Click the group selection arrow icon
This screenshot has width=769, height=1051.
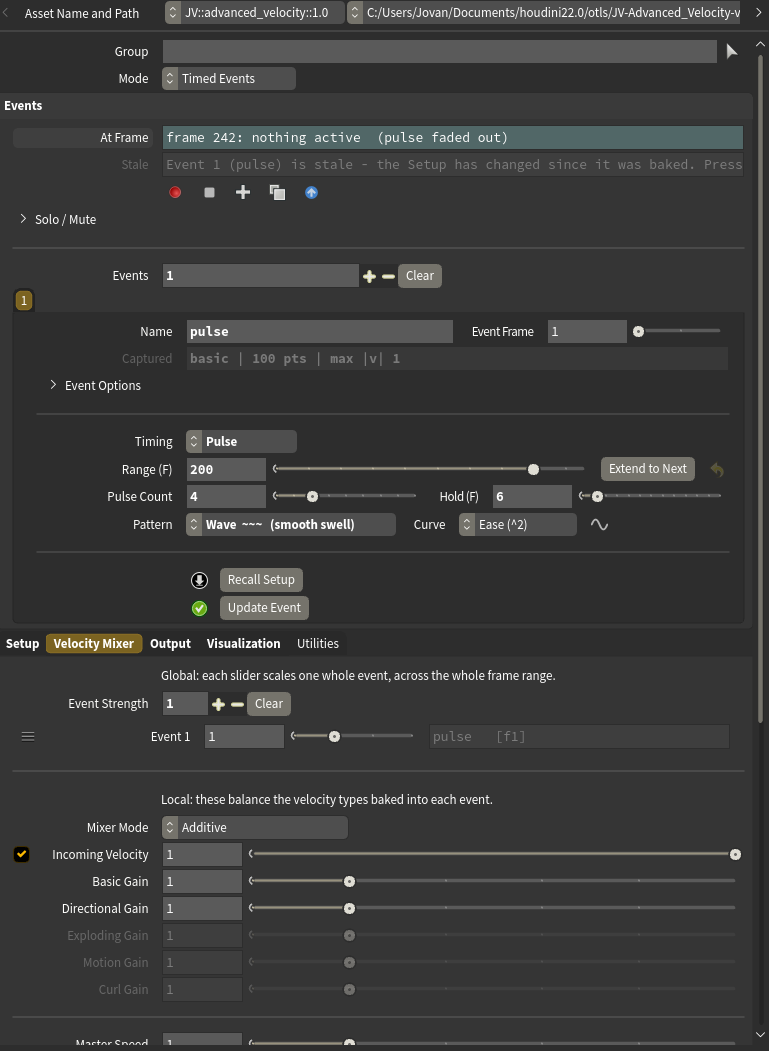[732, 52]
